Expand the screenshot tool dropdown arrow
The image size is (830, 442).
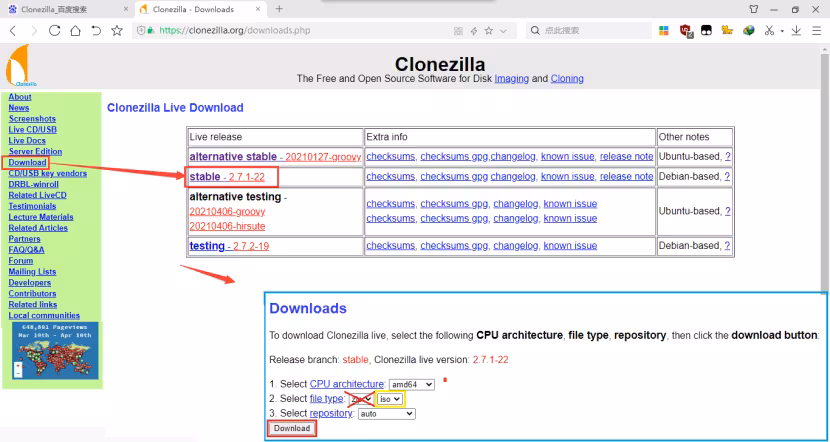click(x=782, y=31)
